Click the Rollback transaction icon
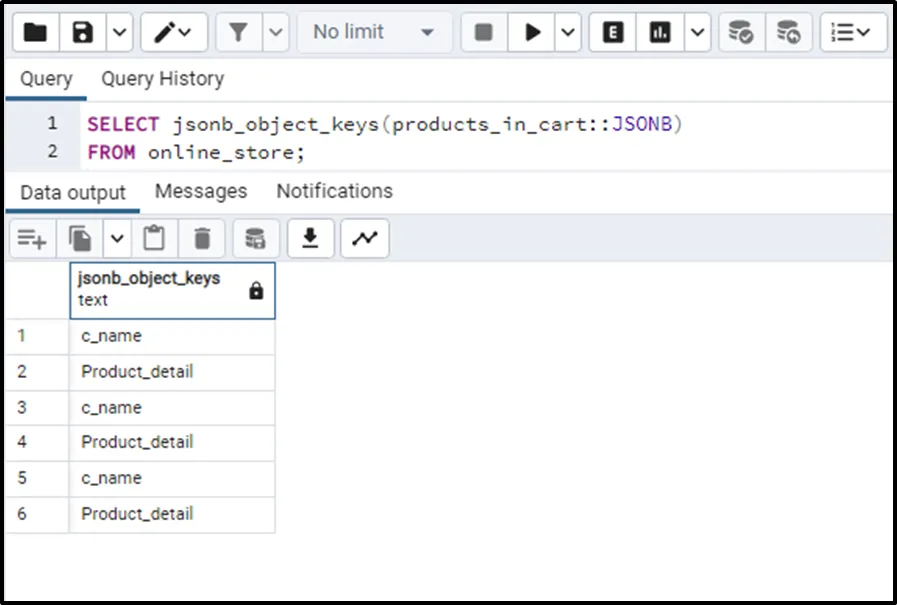Image resolution: width=897 pixels, height=605 pixels. point(789,33)
